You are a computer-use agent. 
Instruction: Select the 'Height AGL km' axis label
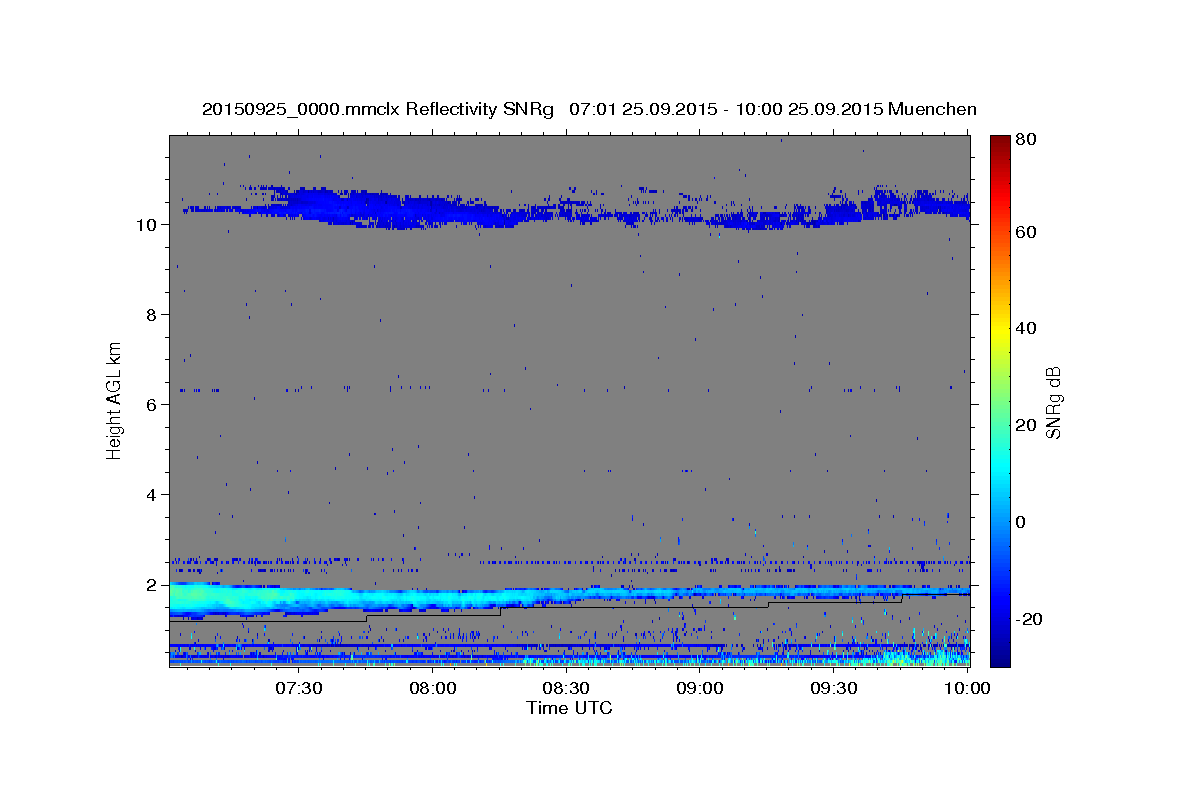tap(115, 401)
